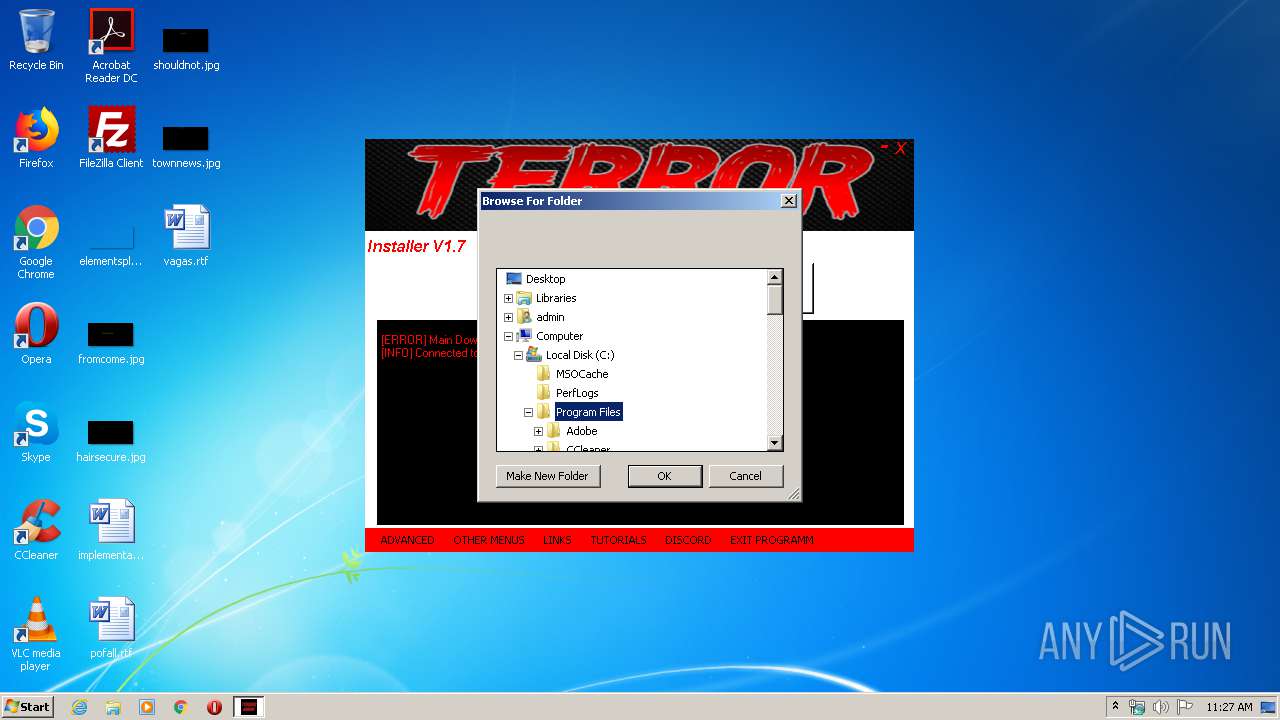The height and width of the screenshot is (720, 1280).
Task: Click folder tree scrollbar up arrow
Action: (774, 277)
